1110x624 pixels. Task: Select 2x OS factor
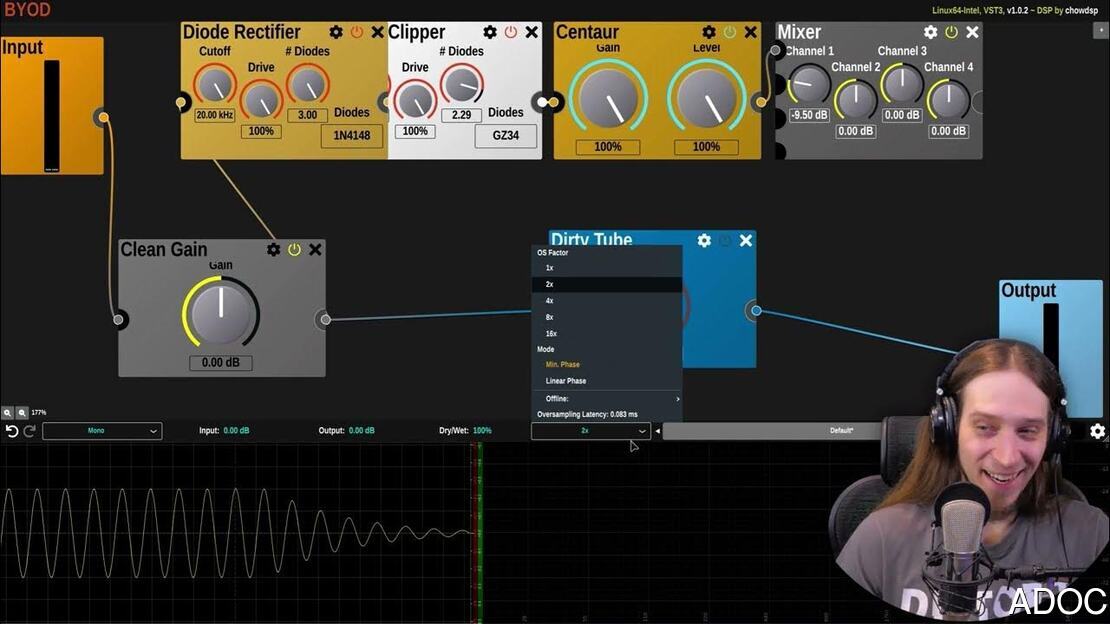(607, 284)
